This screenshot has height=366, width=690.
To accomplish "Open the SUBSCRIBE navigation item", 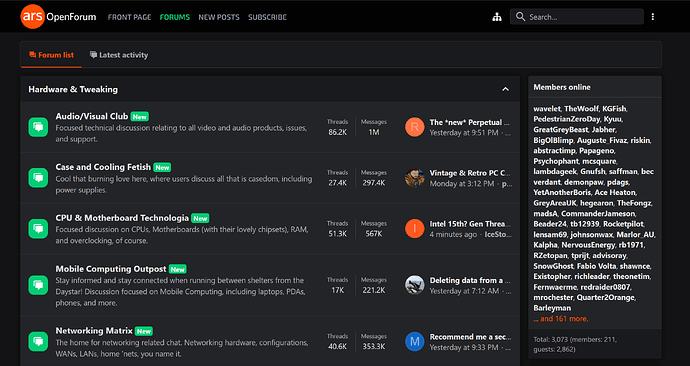I will point(267,17).
